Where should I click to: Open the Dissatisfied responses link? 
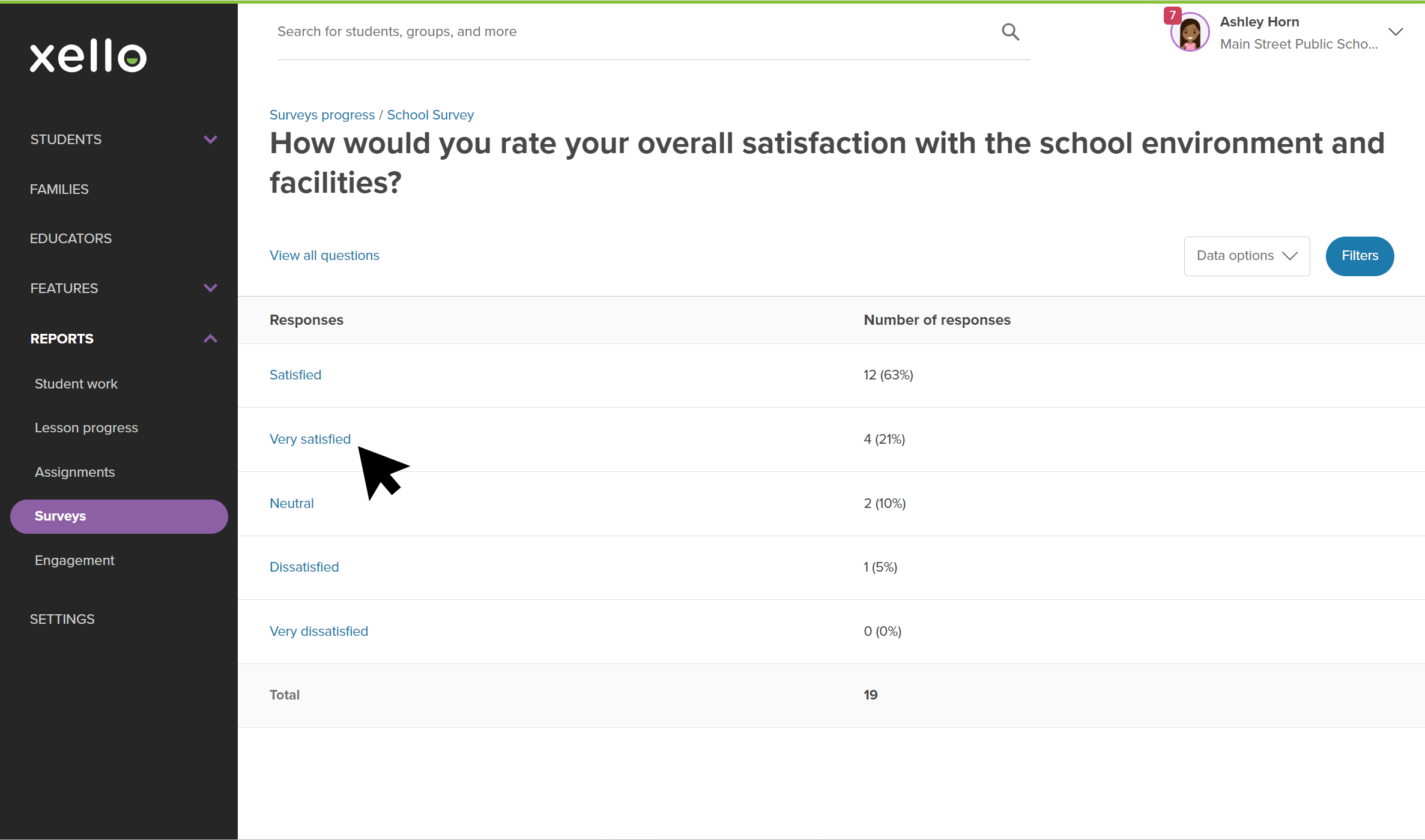tap(304, 567)
